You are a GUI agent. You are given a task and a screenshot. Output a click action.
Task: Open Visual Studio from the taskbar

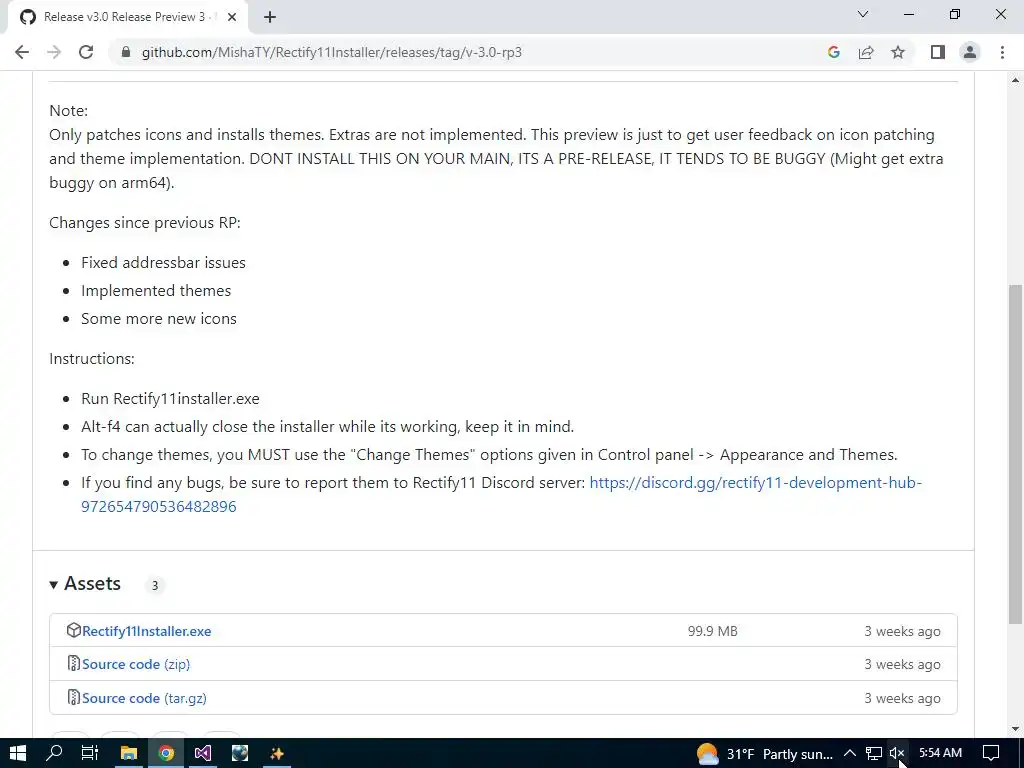pyautogui.click(x=202, y=754)
